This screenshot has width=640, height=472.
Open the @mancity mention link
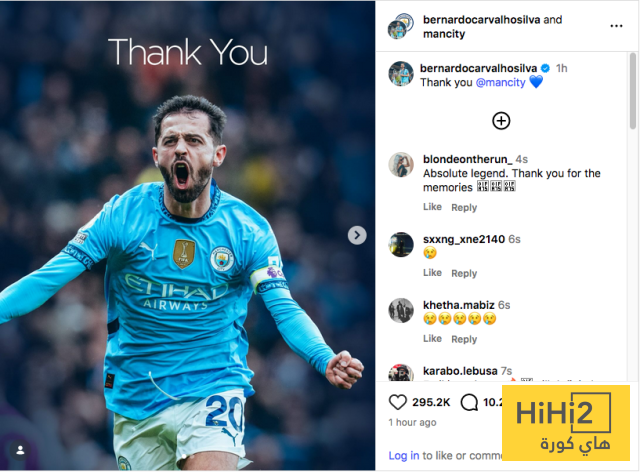(x=500, y=82)
